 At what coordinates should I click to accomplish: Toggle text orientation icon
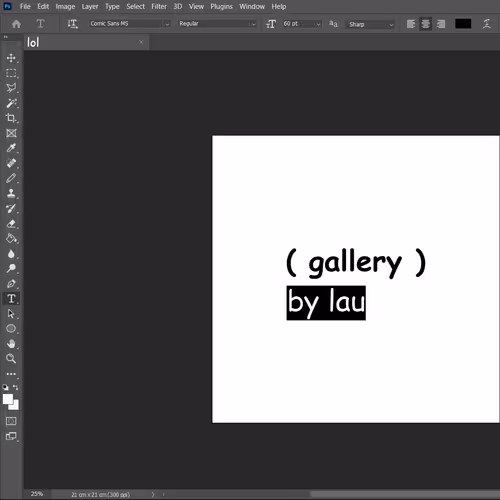click(72, 24)
